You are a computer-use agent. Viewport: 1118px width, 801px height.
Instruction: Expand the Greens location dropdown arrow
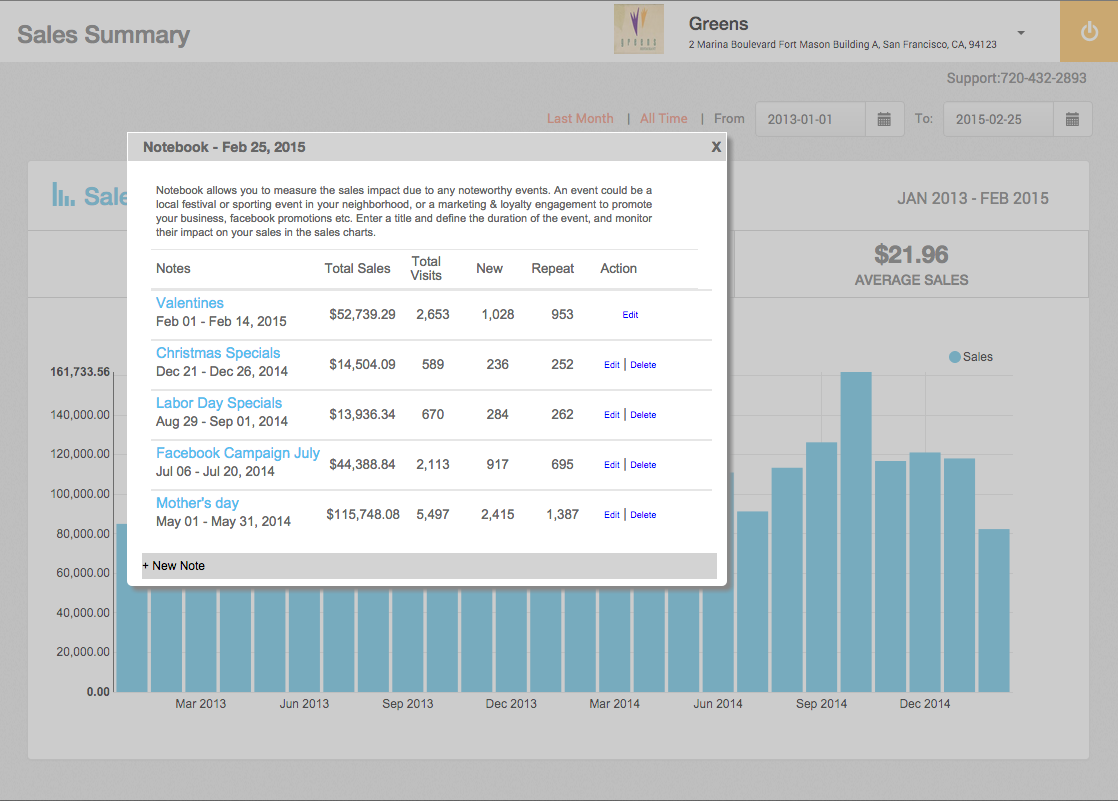pos(1021,33)
